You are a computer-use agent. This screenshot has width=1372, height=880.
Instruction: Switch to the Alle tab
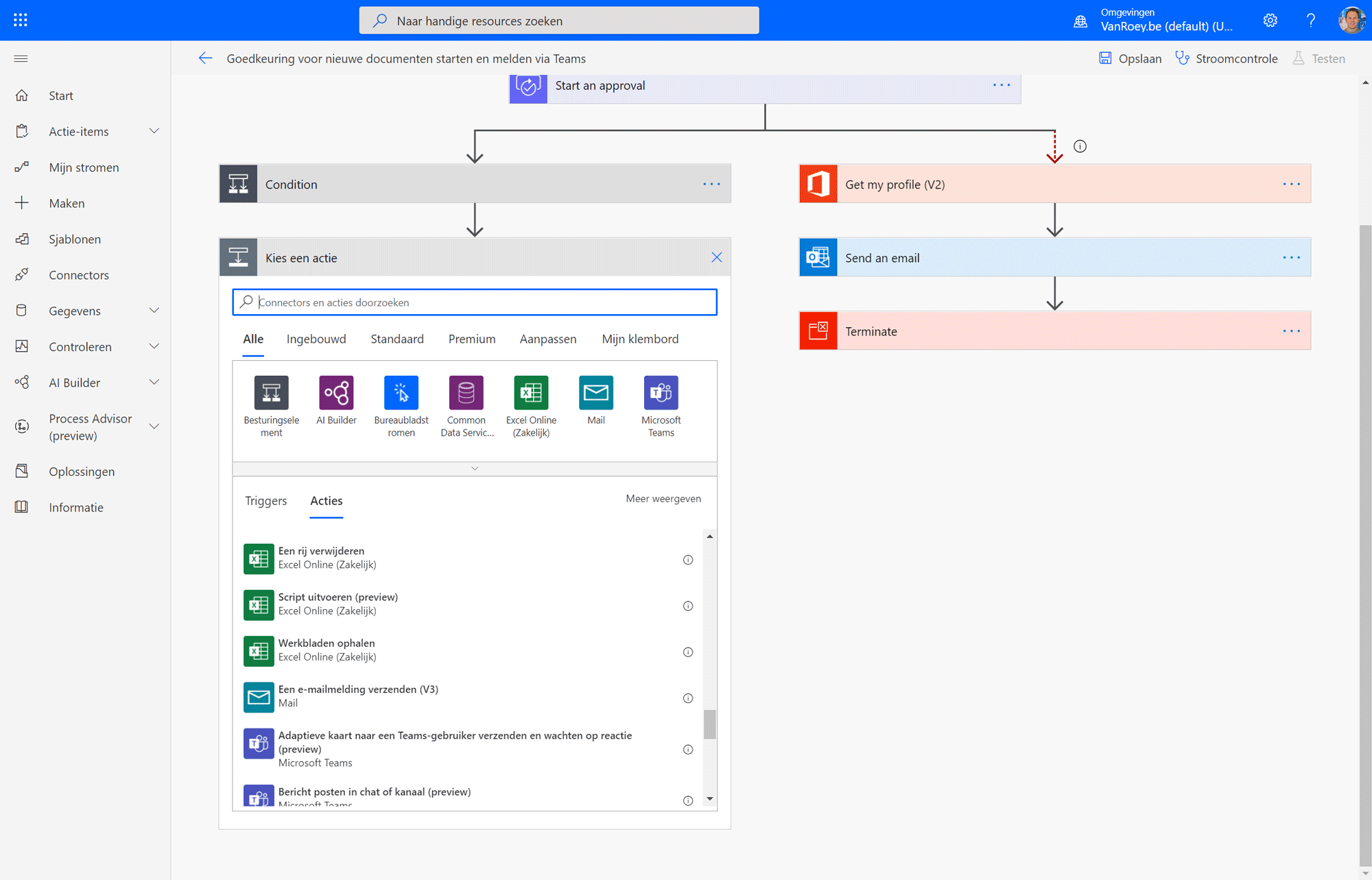253,339
